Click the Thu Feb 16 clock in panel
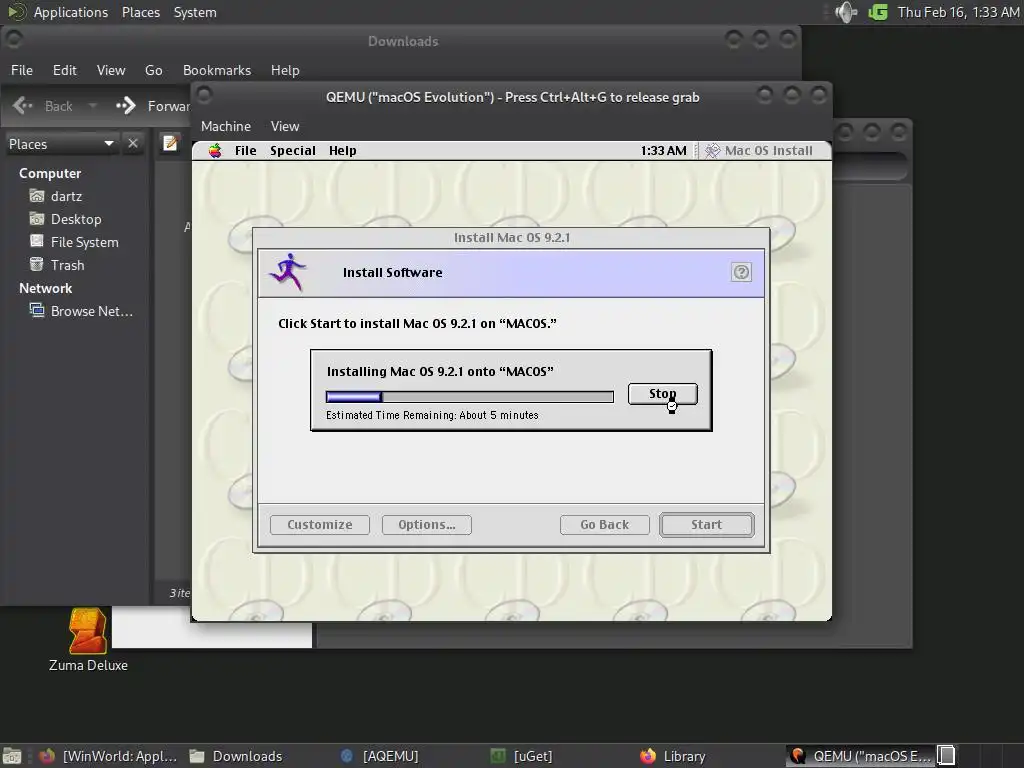 click(x=958, y=12)
